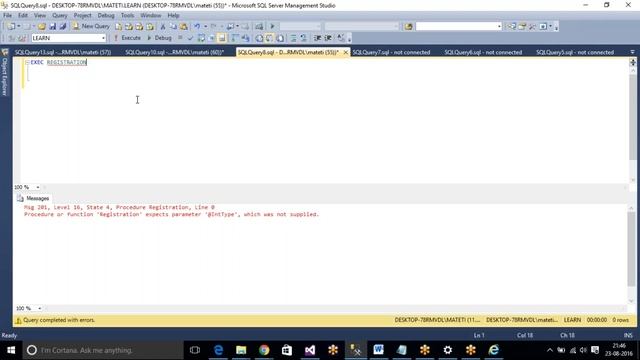
Task: Click the Debug button
Action: tap(159, 38)
